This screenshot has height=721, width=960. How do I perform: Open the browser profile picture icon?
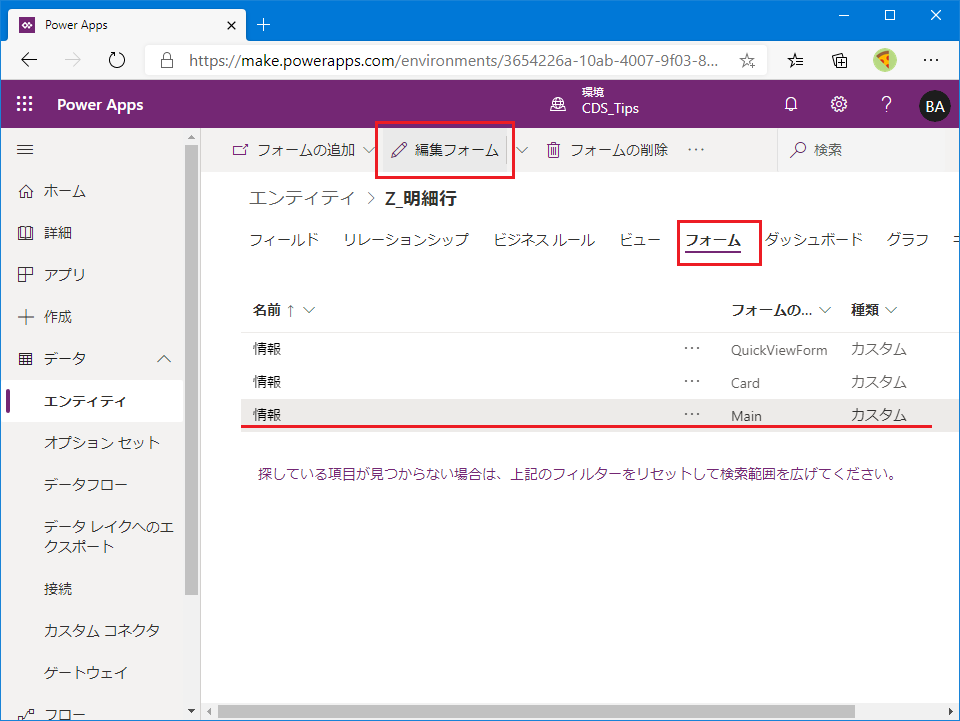click(885, 60)
